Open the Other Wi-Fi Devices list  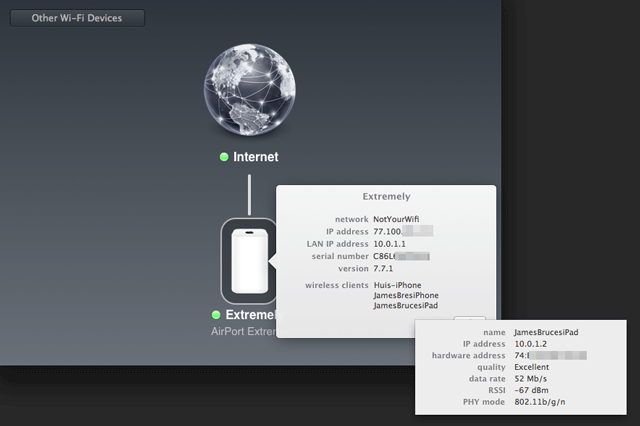77,18
